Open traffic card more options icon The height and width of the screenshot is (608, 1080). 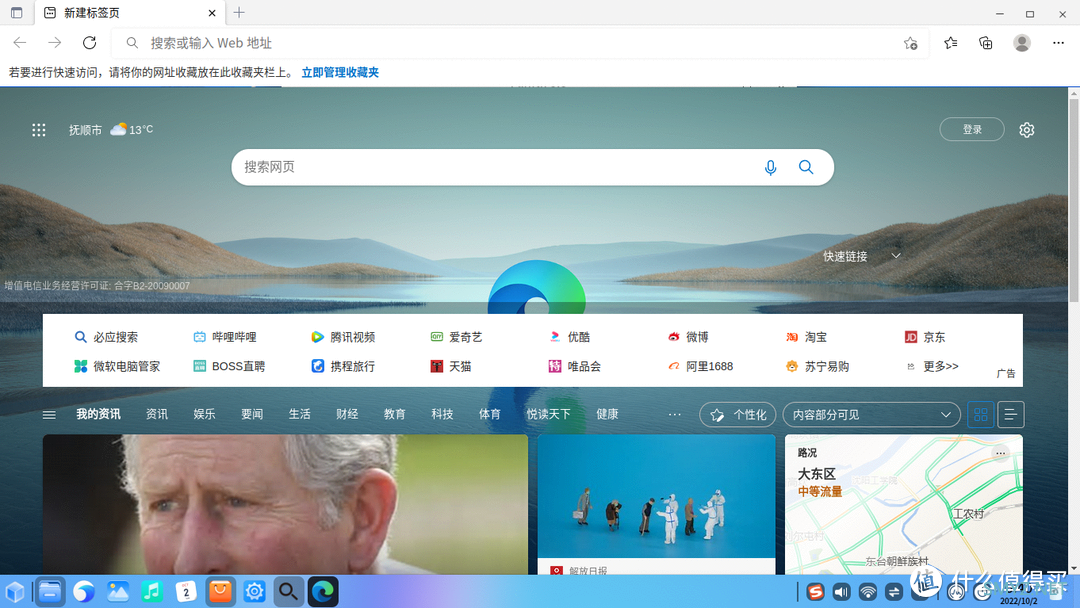[x=1001, y=452]
